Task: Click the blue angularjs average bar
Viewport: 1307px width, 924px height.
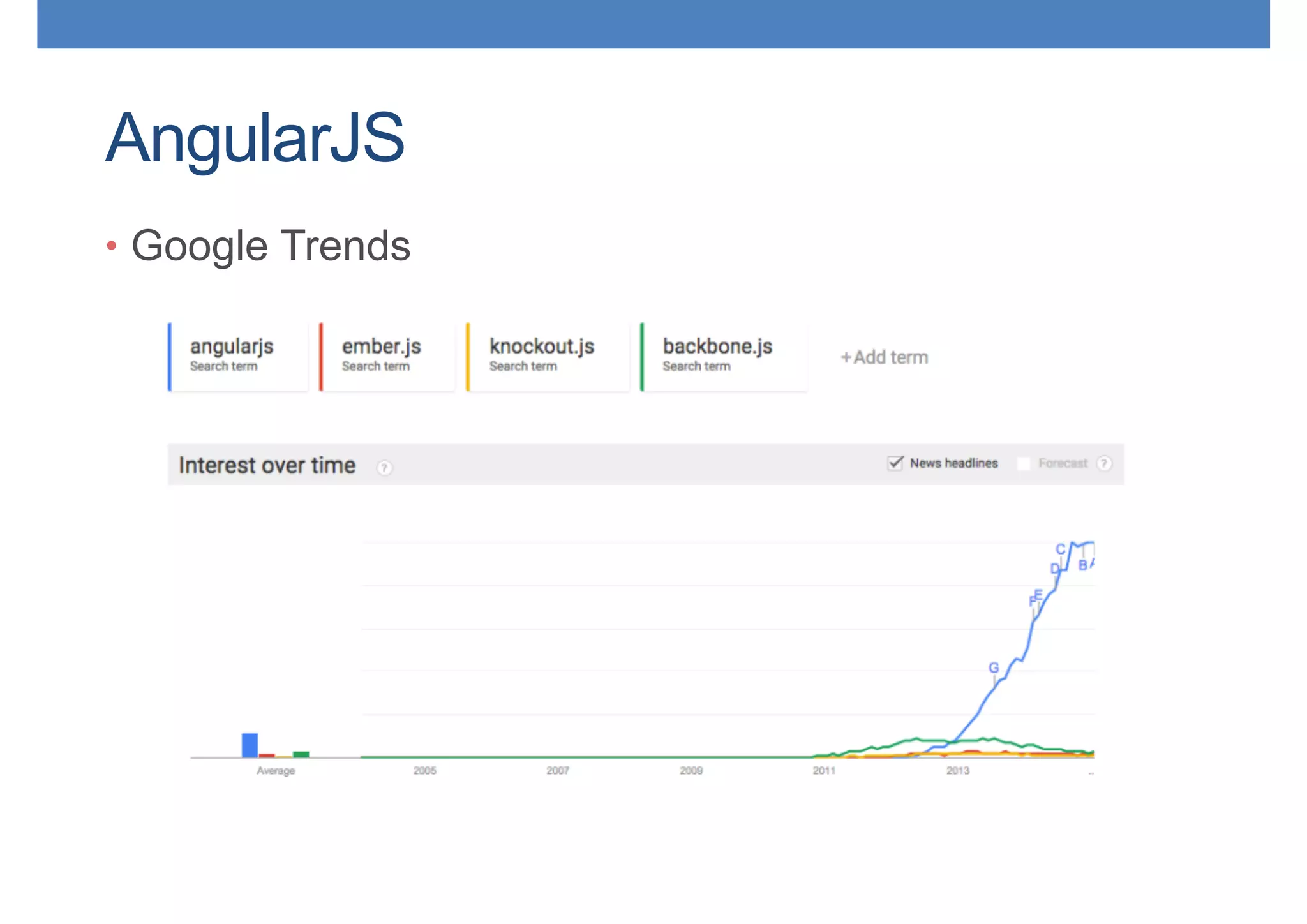Action: (250, 745)
